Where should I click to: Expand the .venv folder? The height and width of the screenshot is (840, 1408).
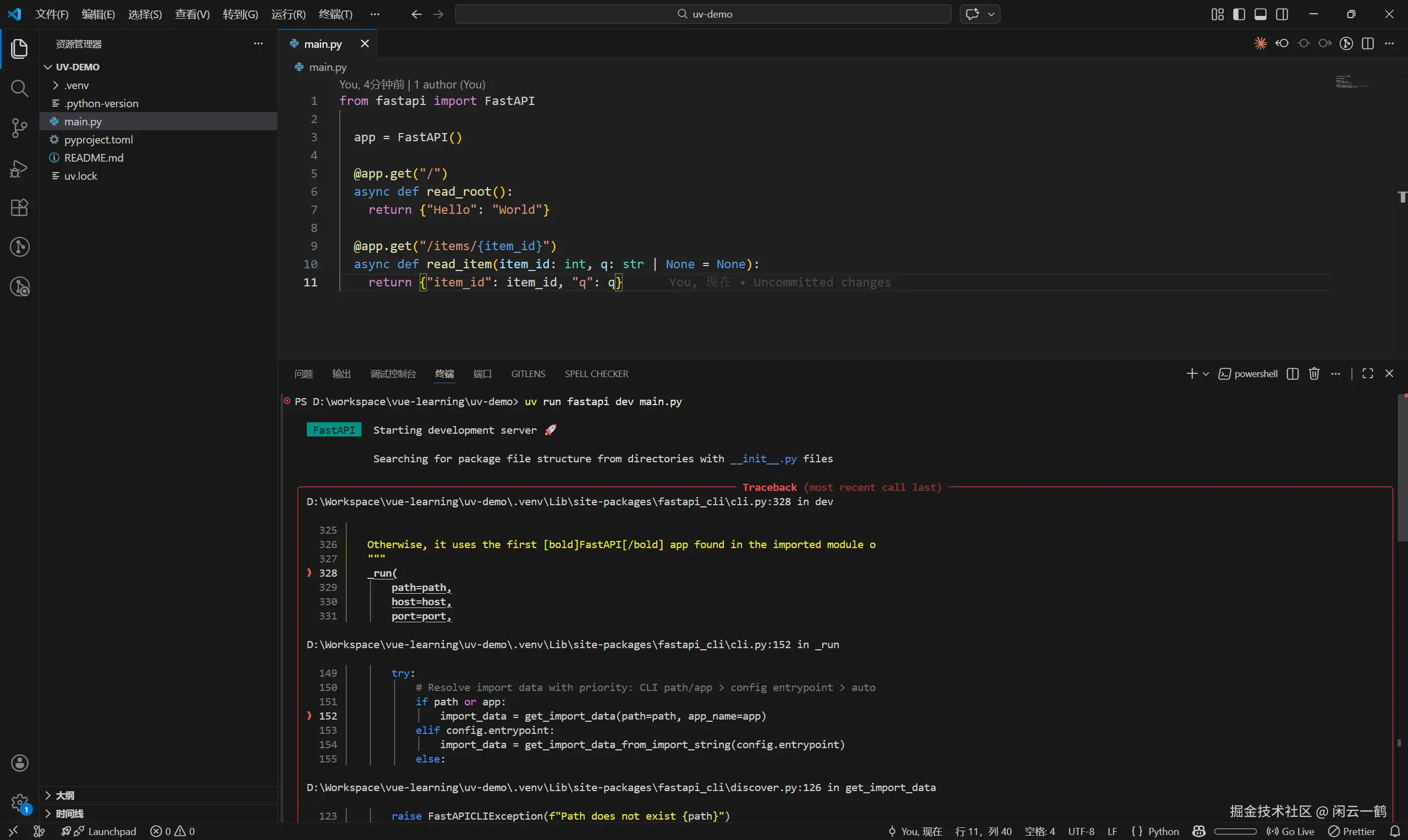[76, 85]
